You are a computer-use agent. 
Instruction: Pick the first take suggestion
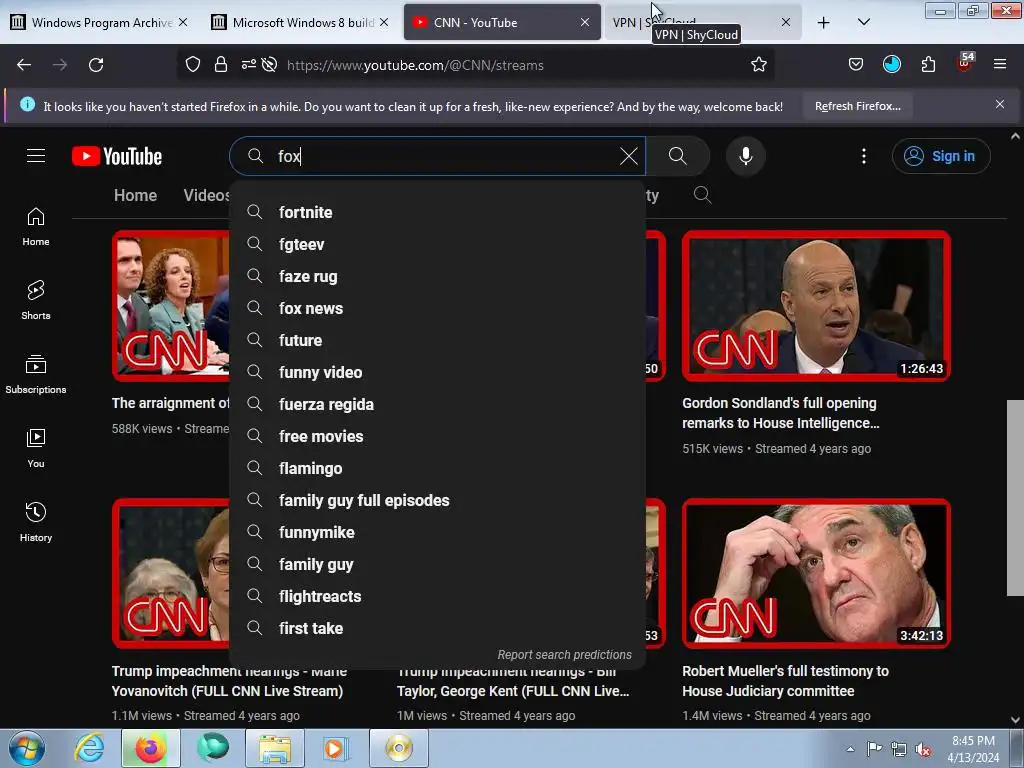tap(438, 628)
